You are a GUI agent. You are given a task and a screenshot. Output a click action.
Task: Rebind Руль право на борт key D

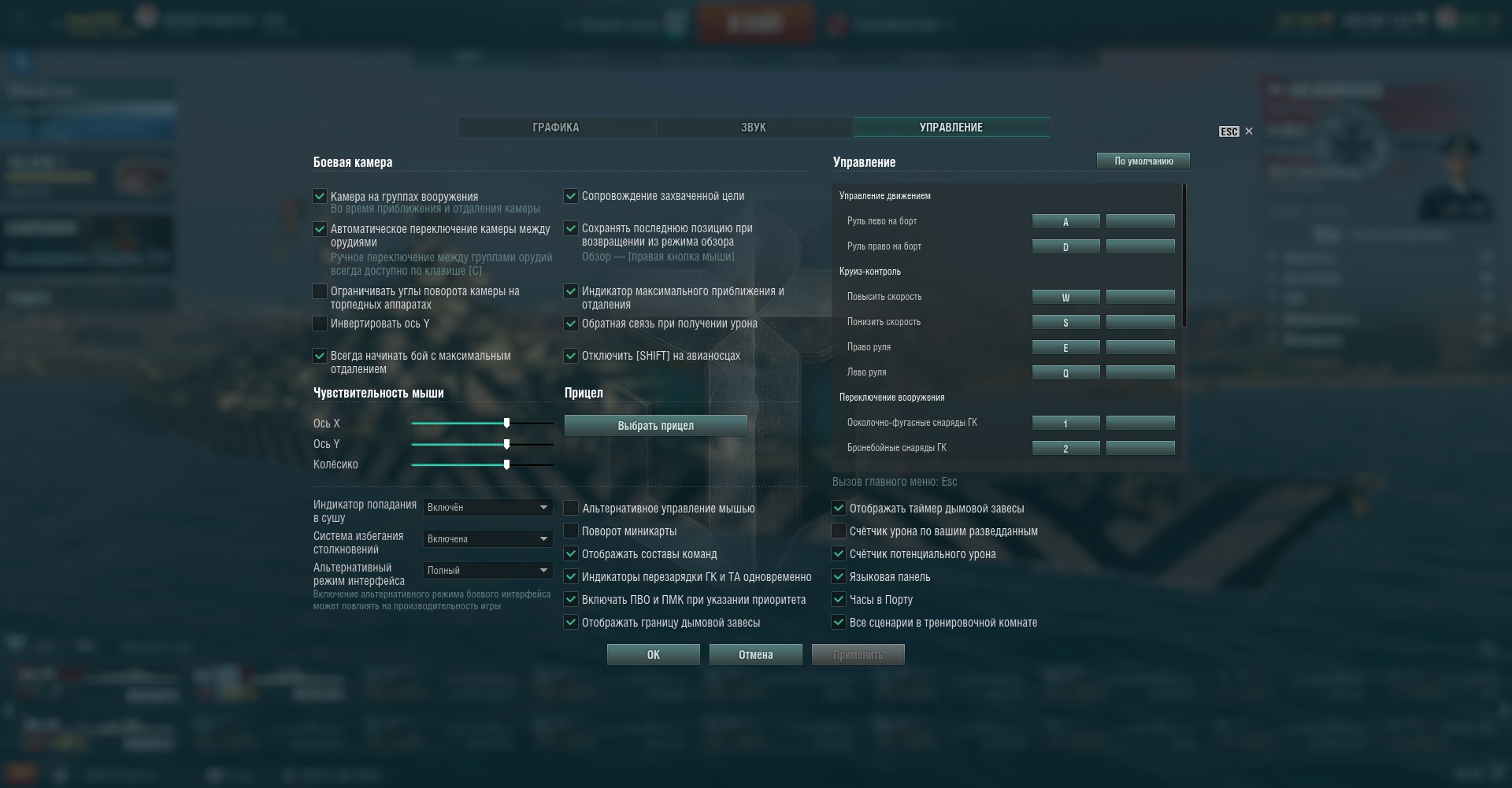[x=1066, y=247]
